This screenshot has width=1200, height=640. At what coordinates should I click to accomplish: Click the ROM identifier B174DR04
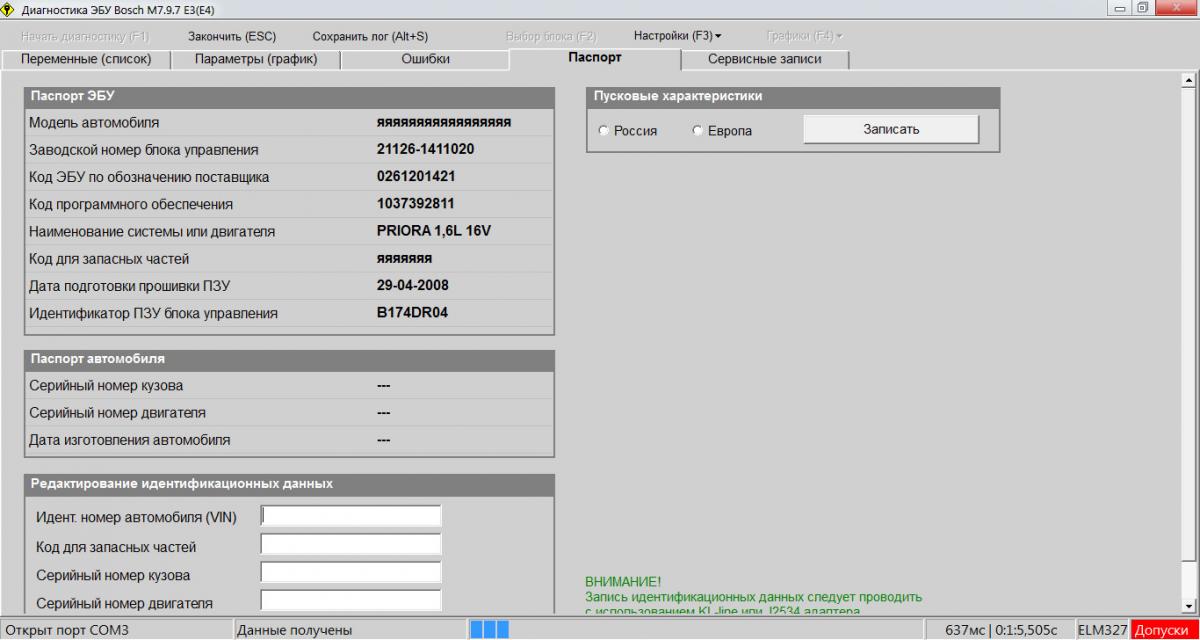tap(413, 313)
